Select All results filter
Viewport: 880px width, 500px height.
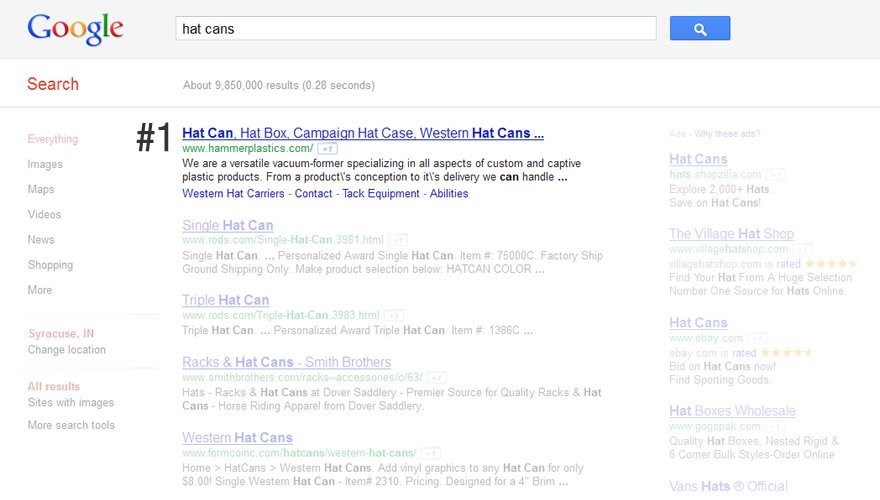(x=54, y=387)
